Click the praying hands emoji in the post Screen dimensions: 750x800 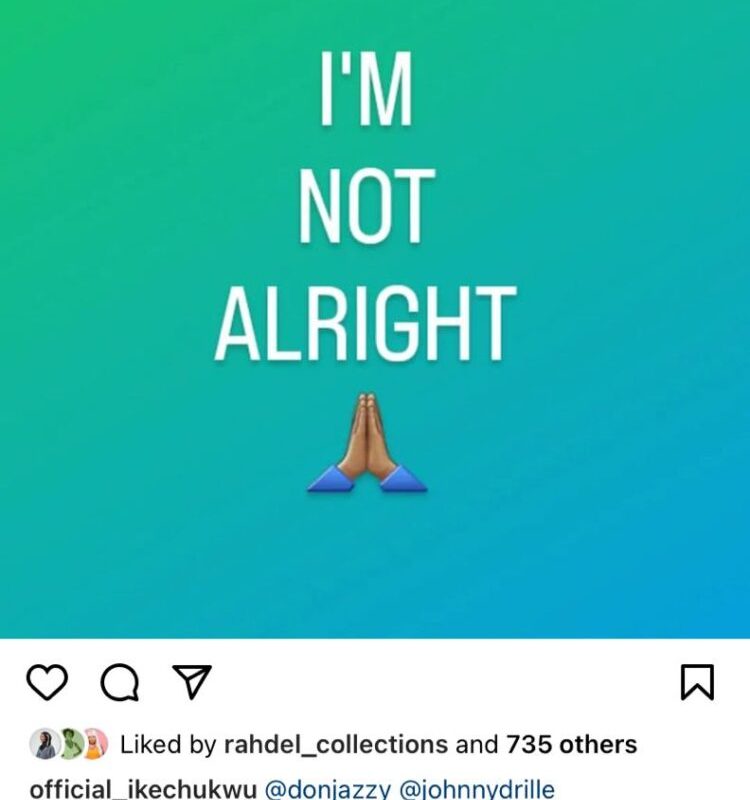click(367, 442)
